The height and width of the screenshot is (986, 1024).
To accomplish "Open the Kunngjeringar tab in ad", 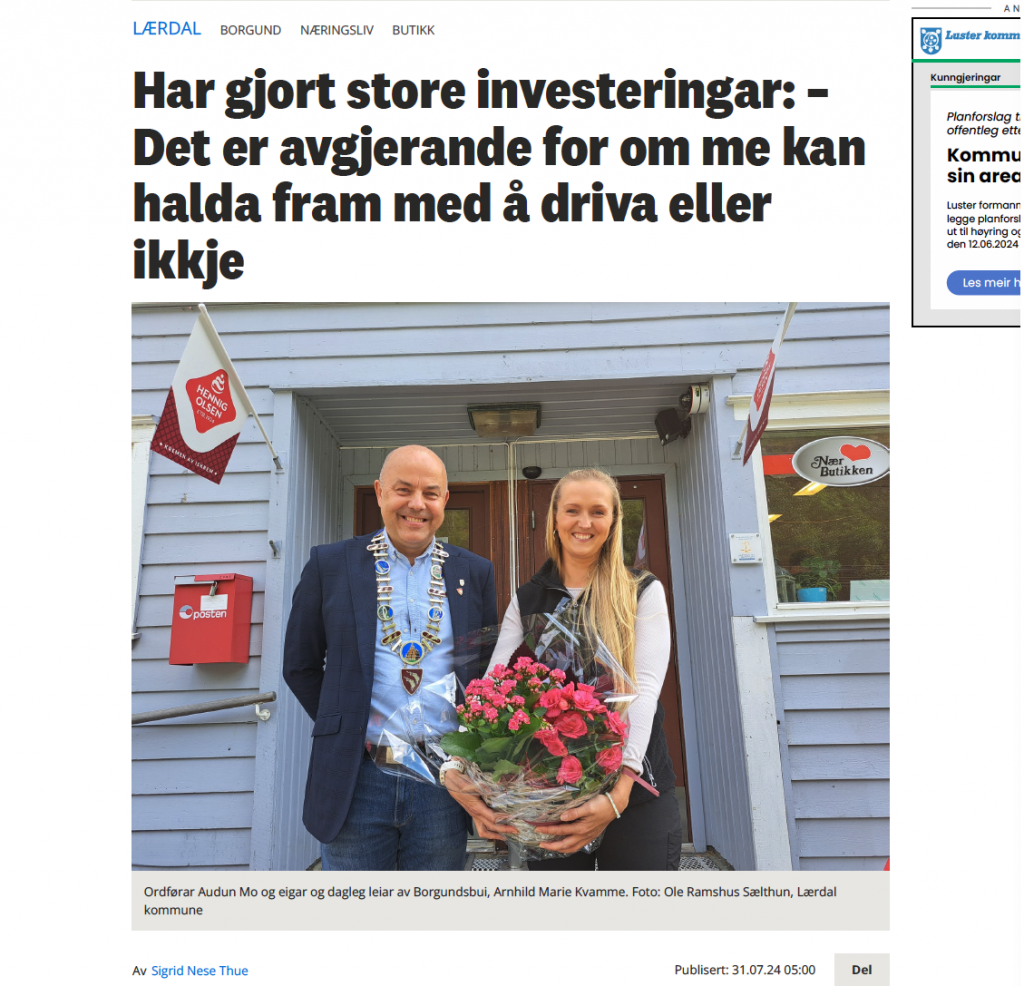I will (x=965, y=77).
